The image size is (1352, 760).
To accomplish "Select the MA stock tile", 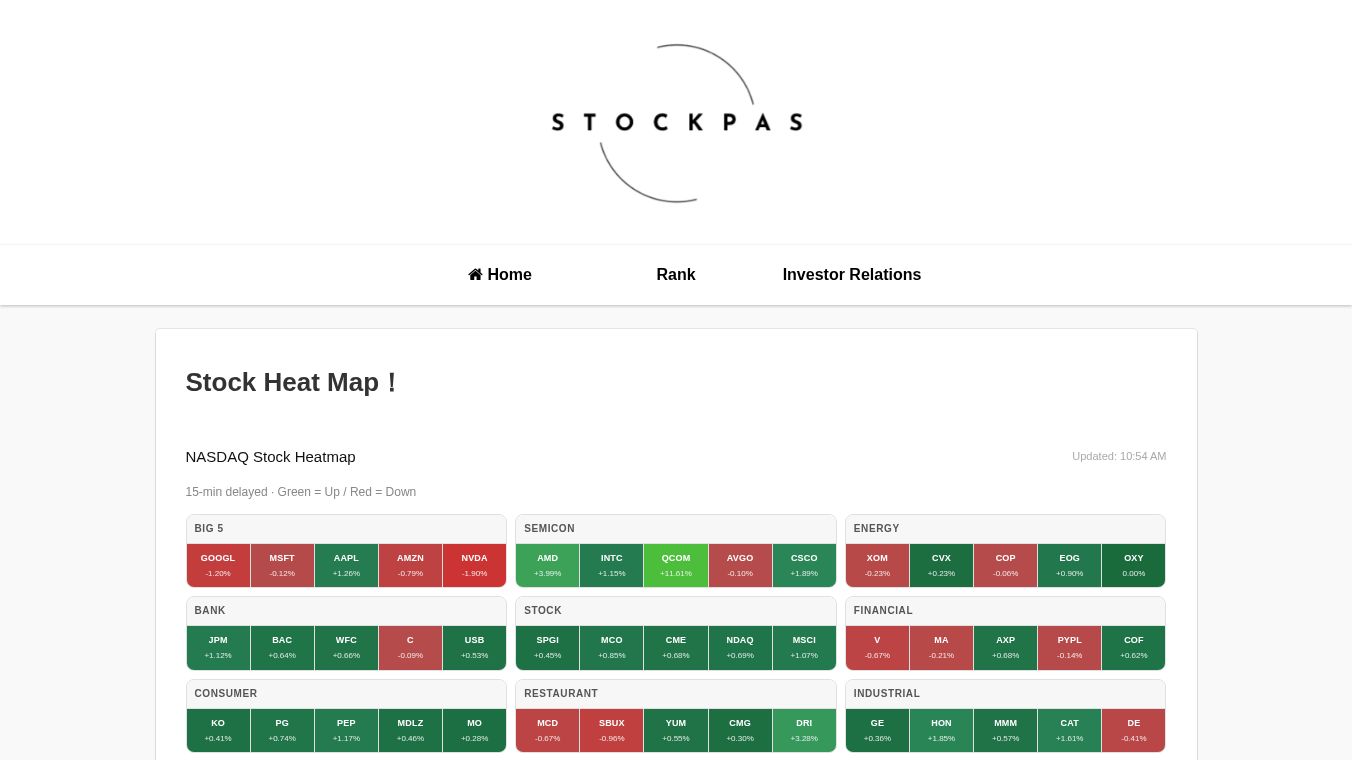I will point(941,648).
